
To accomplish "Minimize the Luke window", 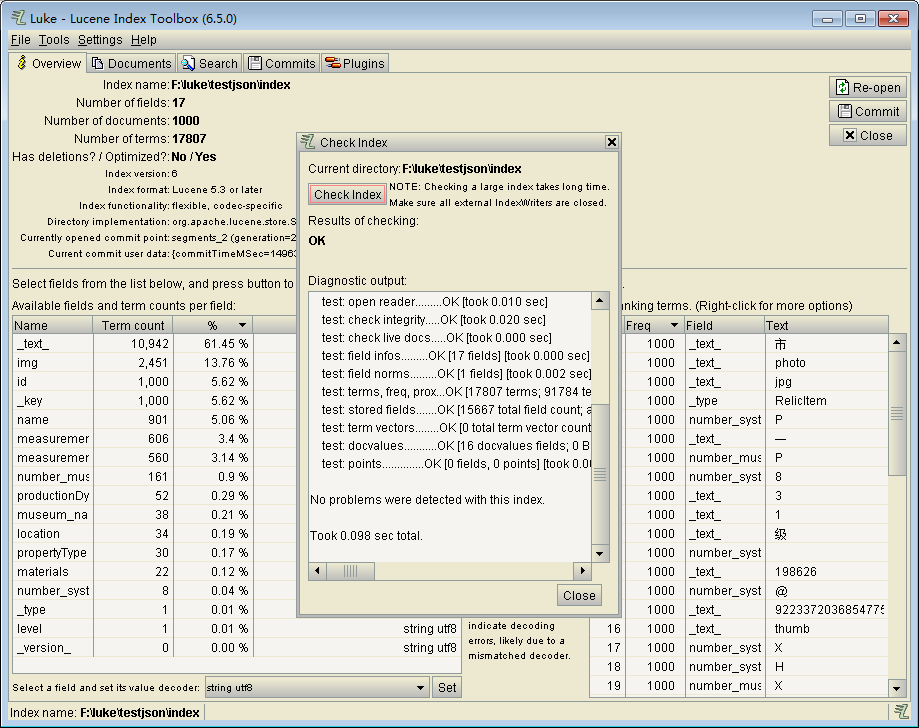I will click(x=827, y=19).
